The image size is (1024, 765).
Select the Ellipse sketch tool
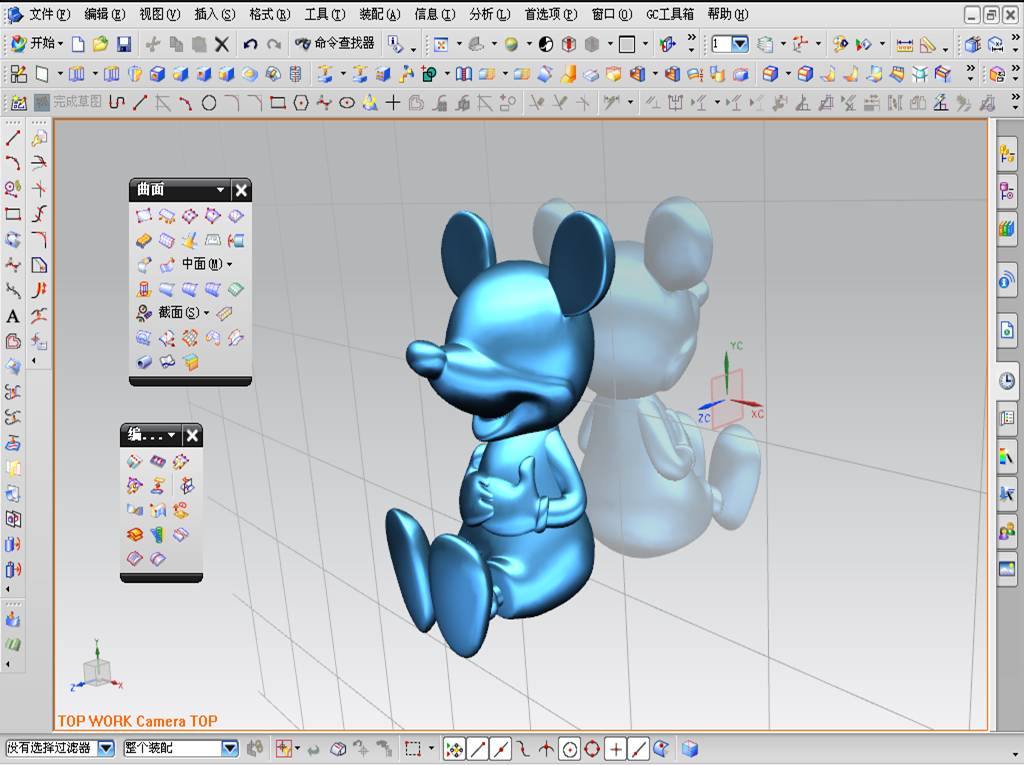tap(347, 102)
